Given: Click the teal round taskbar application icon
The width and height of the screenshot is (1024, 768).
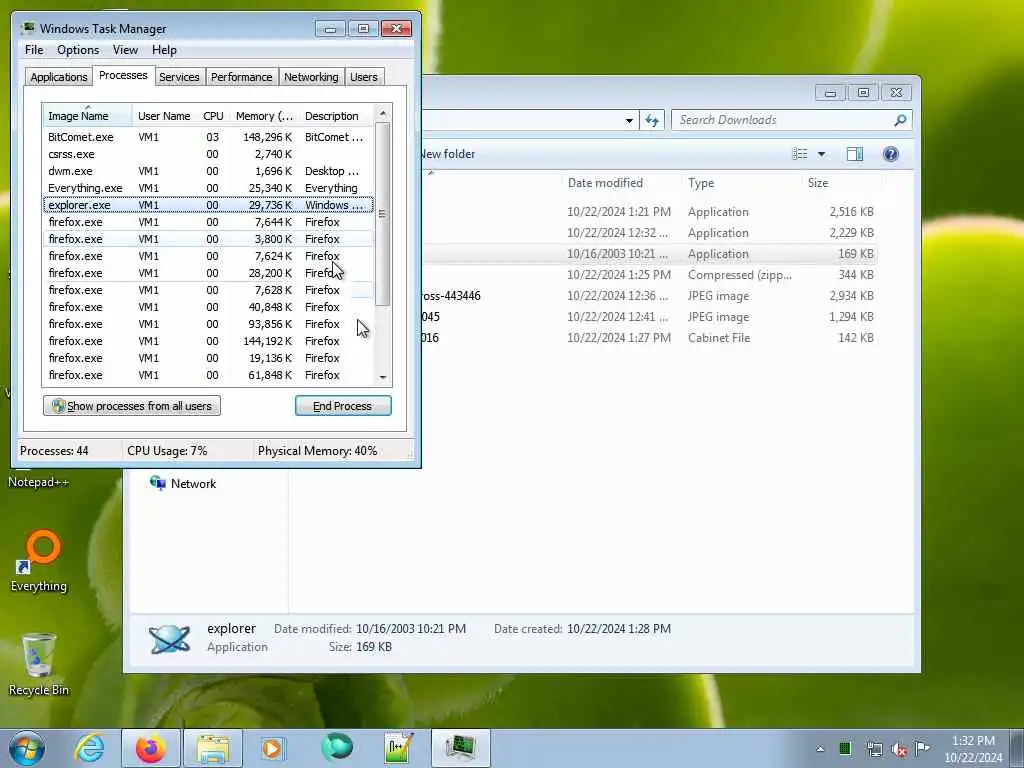Looking at the screenshot, I should click(336, 748).
